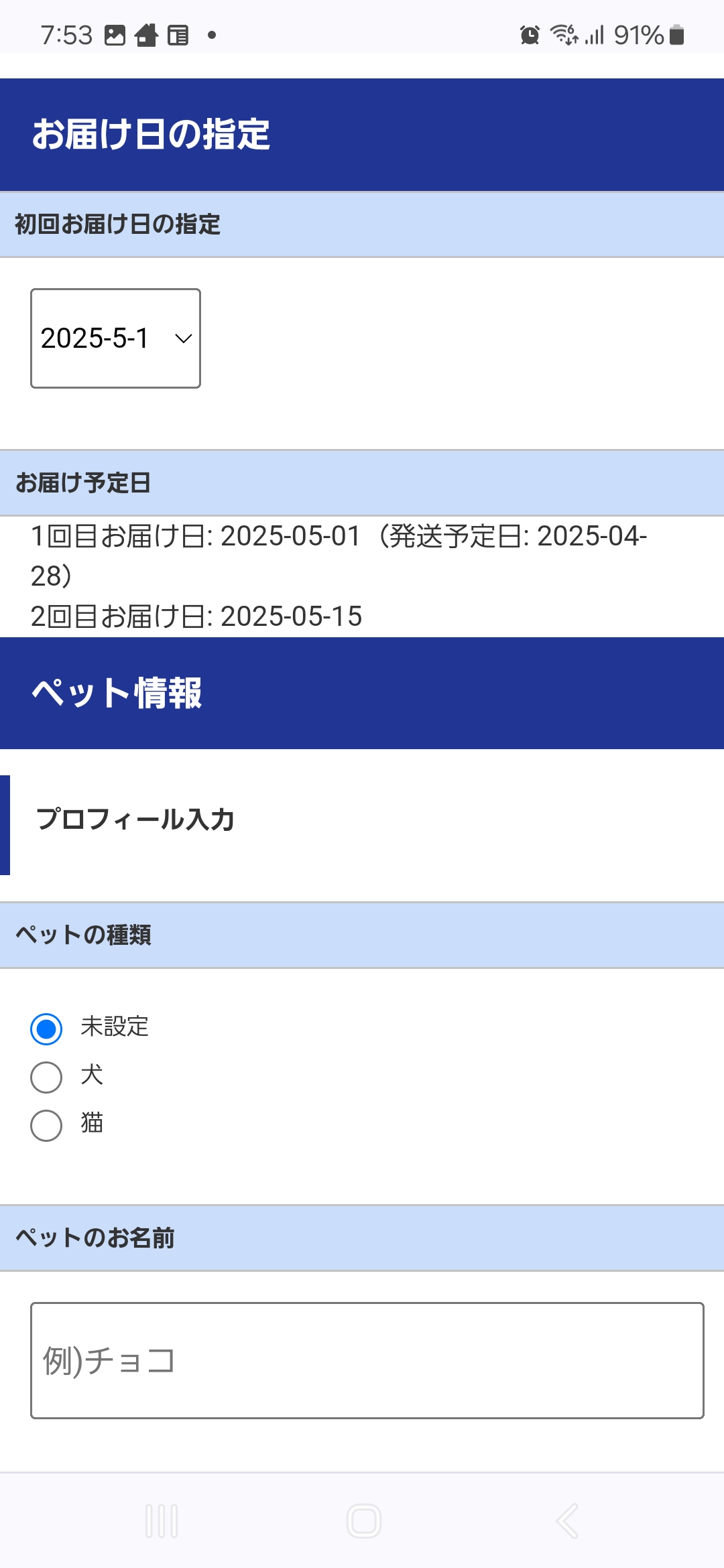Tap the news notification icon in status bar
The height and width of the screenshot is (1568, 724).
(x=178, y=35)
